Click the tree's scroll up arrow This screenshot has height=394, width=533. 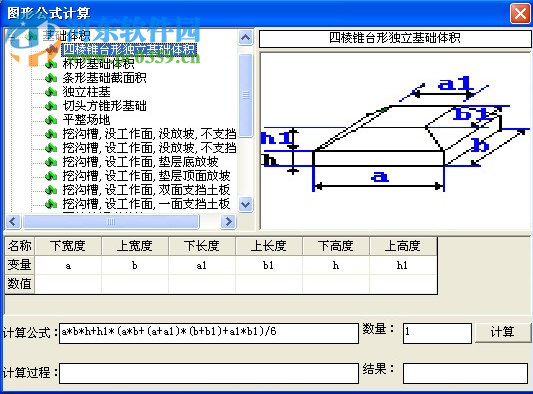tap(245, 37)
